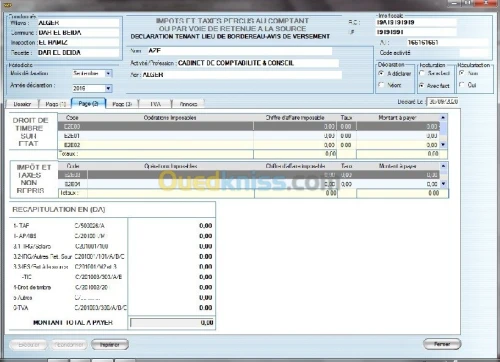This screenshot has width=500, height=362.
Task: Select the E2E02 row in timbre table
Action: (249, 145)
